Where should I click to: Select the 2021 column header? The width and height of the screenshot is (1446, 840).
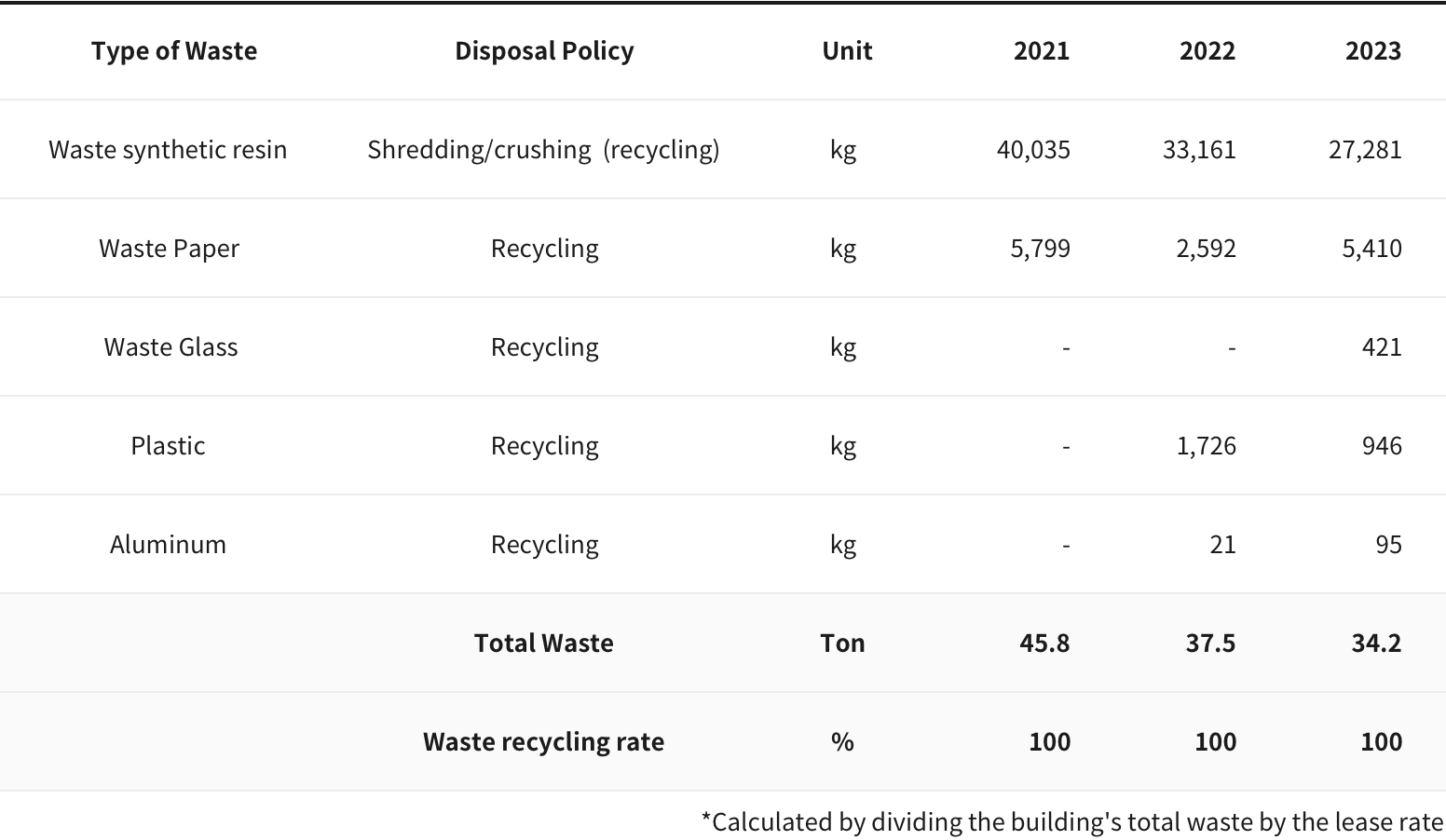tap(1042, 50)
